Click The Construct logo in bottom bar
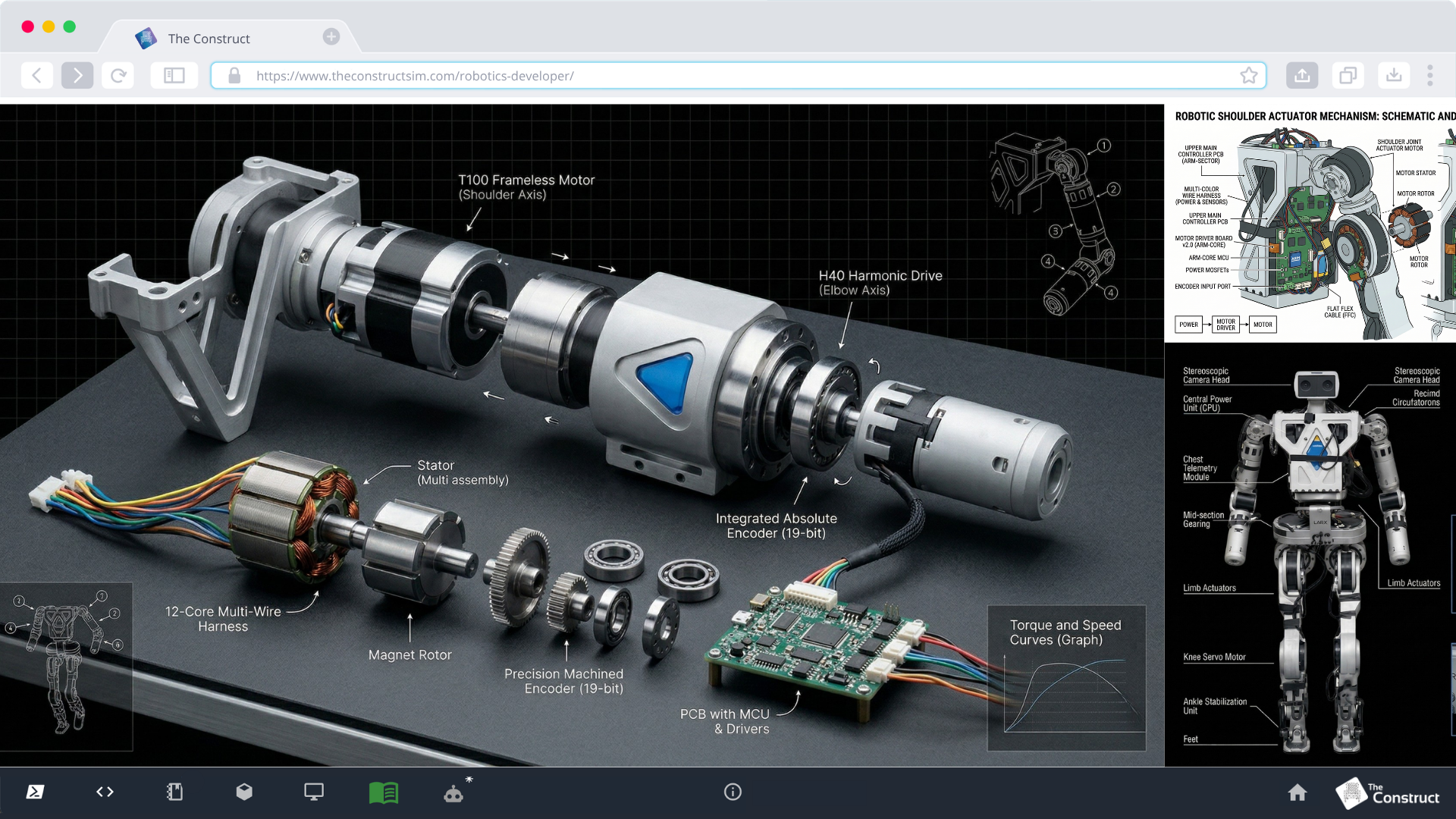The height and width of the screenshot is (819, 1456). coord(1388,793)
